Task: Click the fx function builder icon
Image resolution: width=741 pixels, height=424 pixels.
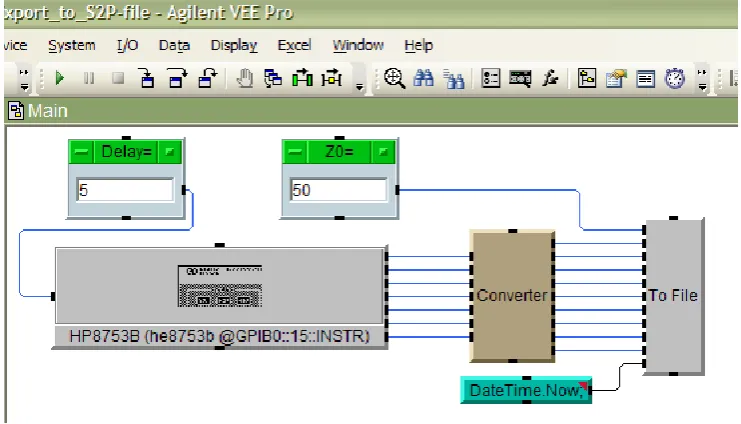Action: [x=550, y=78]
